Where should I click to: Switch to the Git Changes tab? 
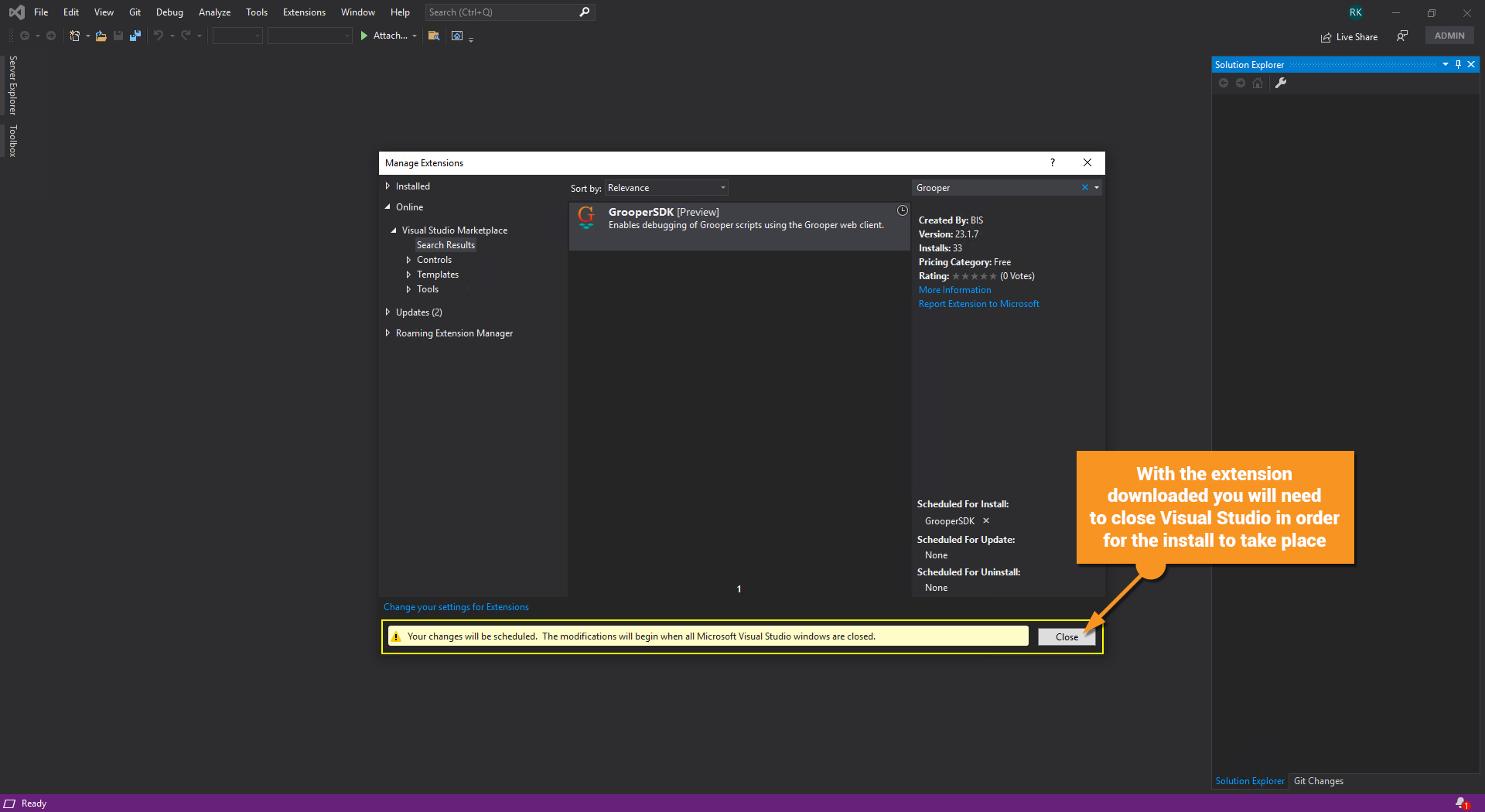[x=1319, y=781]
